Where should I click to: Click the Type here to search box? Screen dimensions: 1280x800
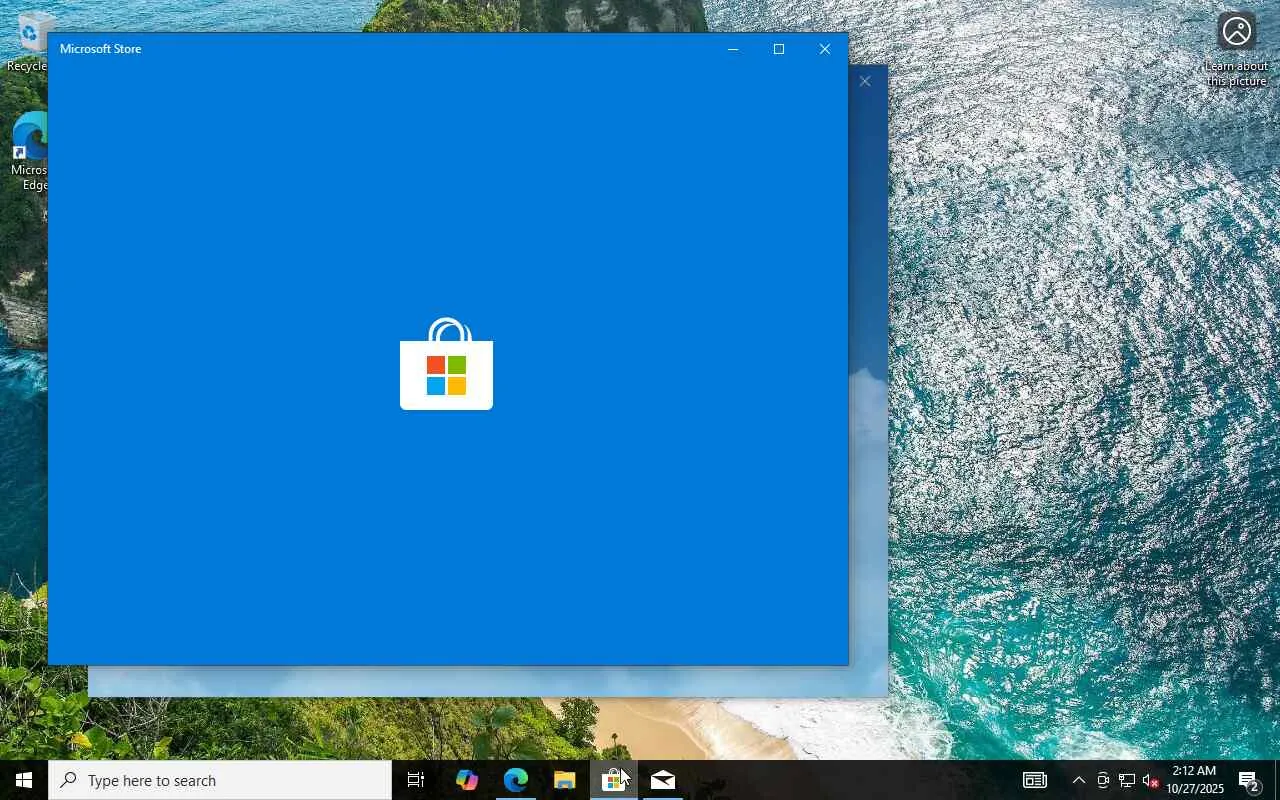220,780
